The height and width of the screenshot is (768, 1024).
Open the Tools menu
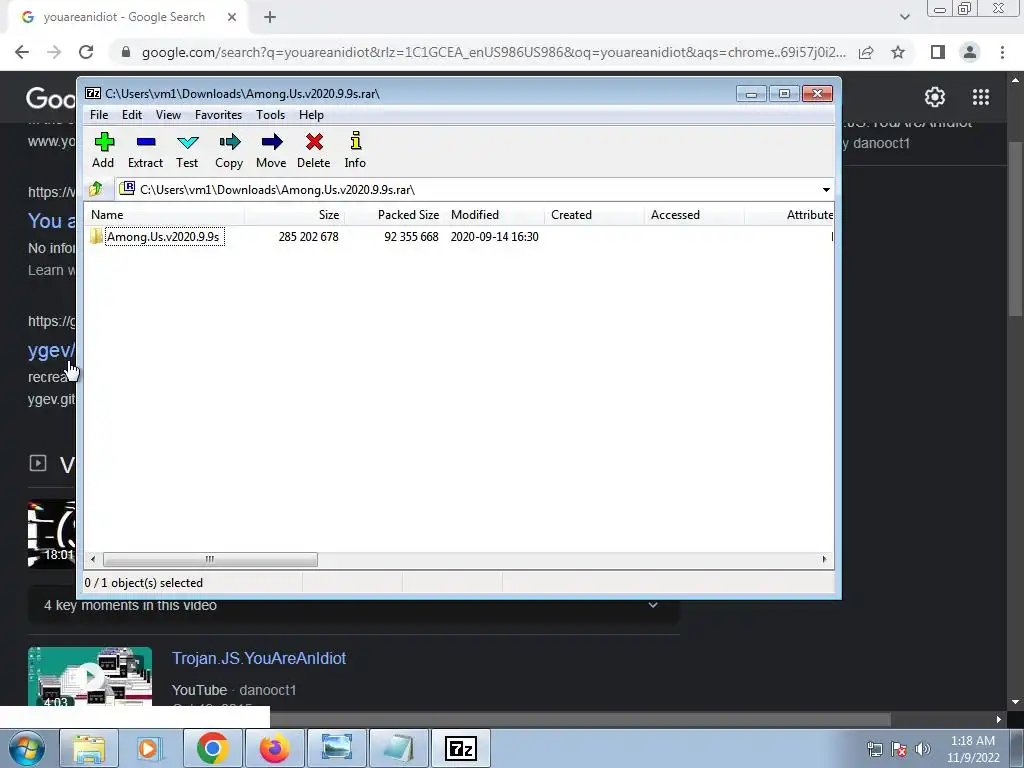[x=270, y=115]
